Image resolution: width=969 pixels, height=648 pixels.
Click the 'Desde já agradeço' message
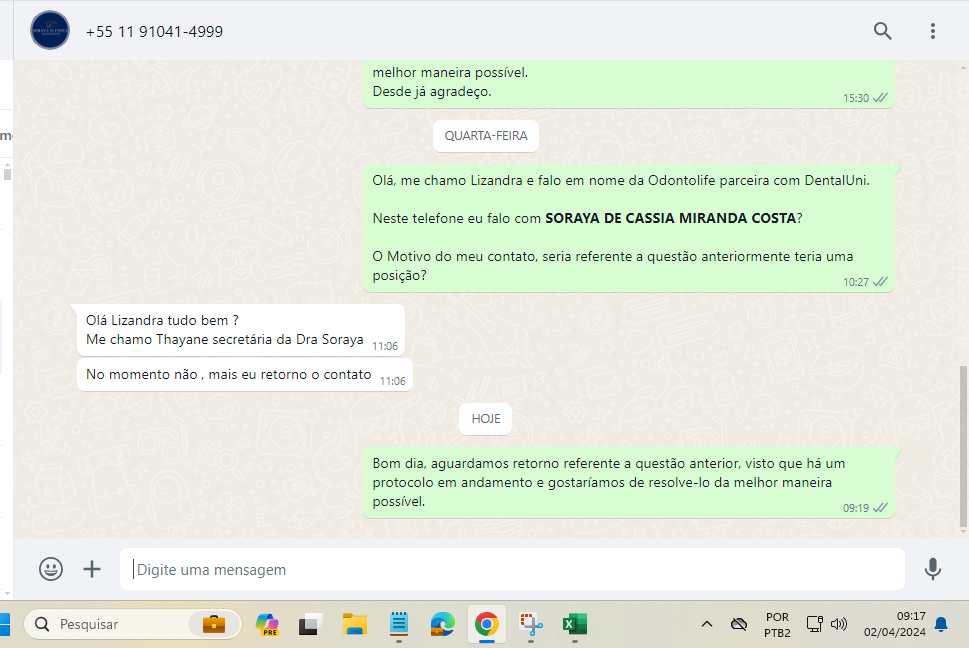point(629,85)
